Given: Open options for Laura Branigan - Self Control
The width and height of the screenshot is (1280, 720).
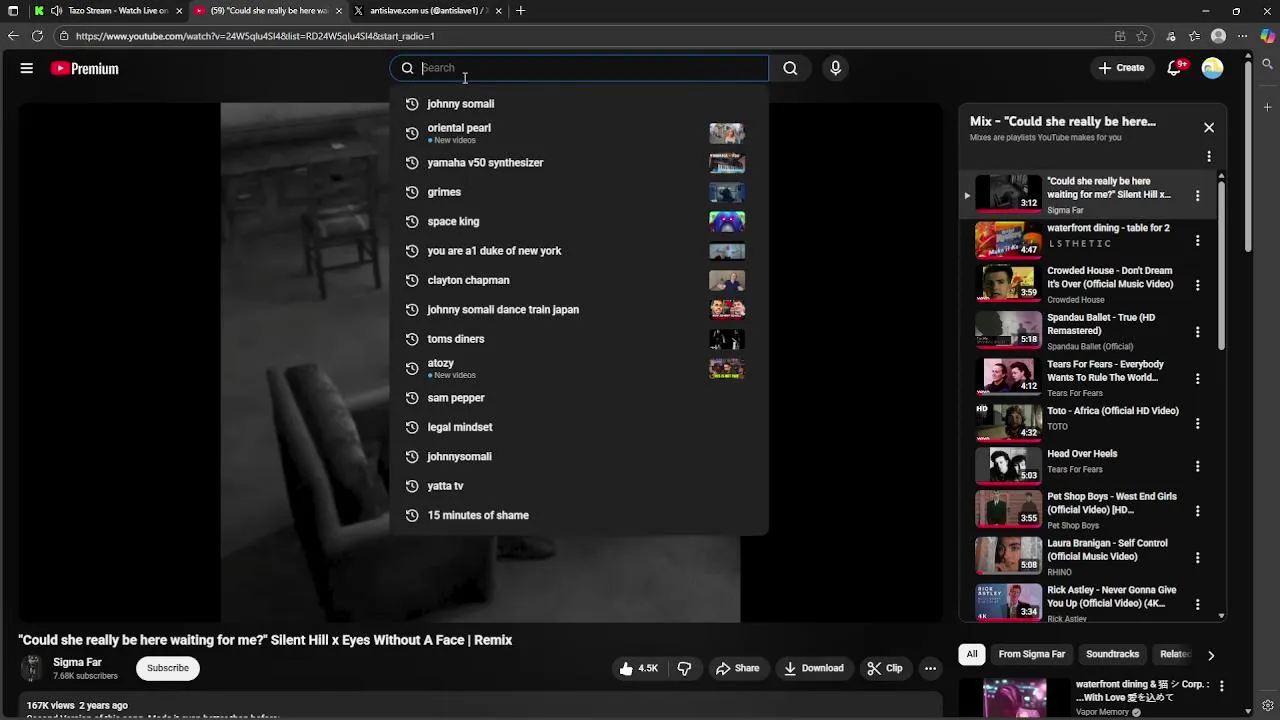Looking at the screenshot, I should click(x=1197, y=558).
